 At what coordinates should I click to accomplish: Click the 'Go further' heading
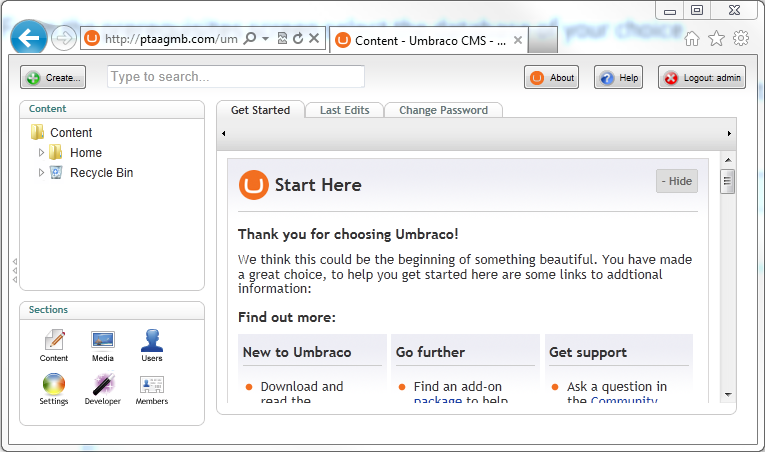430,352
